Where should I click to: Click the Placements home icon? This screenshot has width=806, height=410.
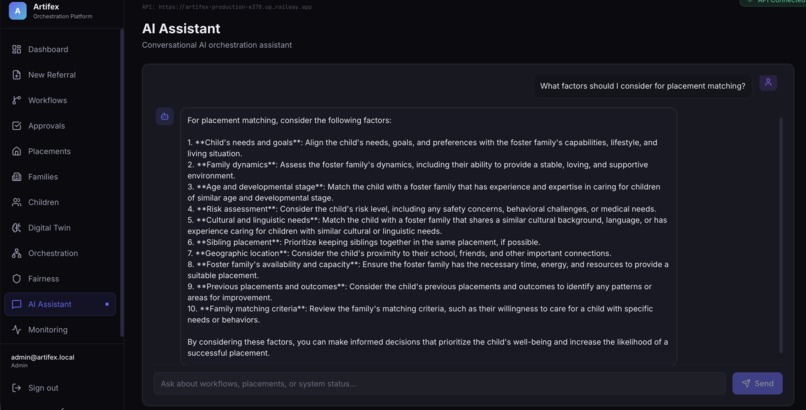[x=16, y=151]
